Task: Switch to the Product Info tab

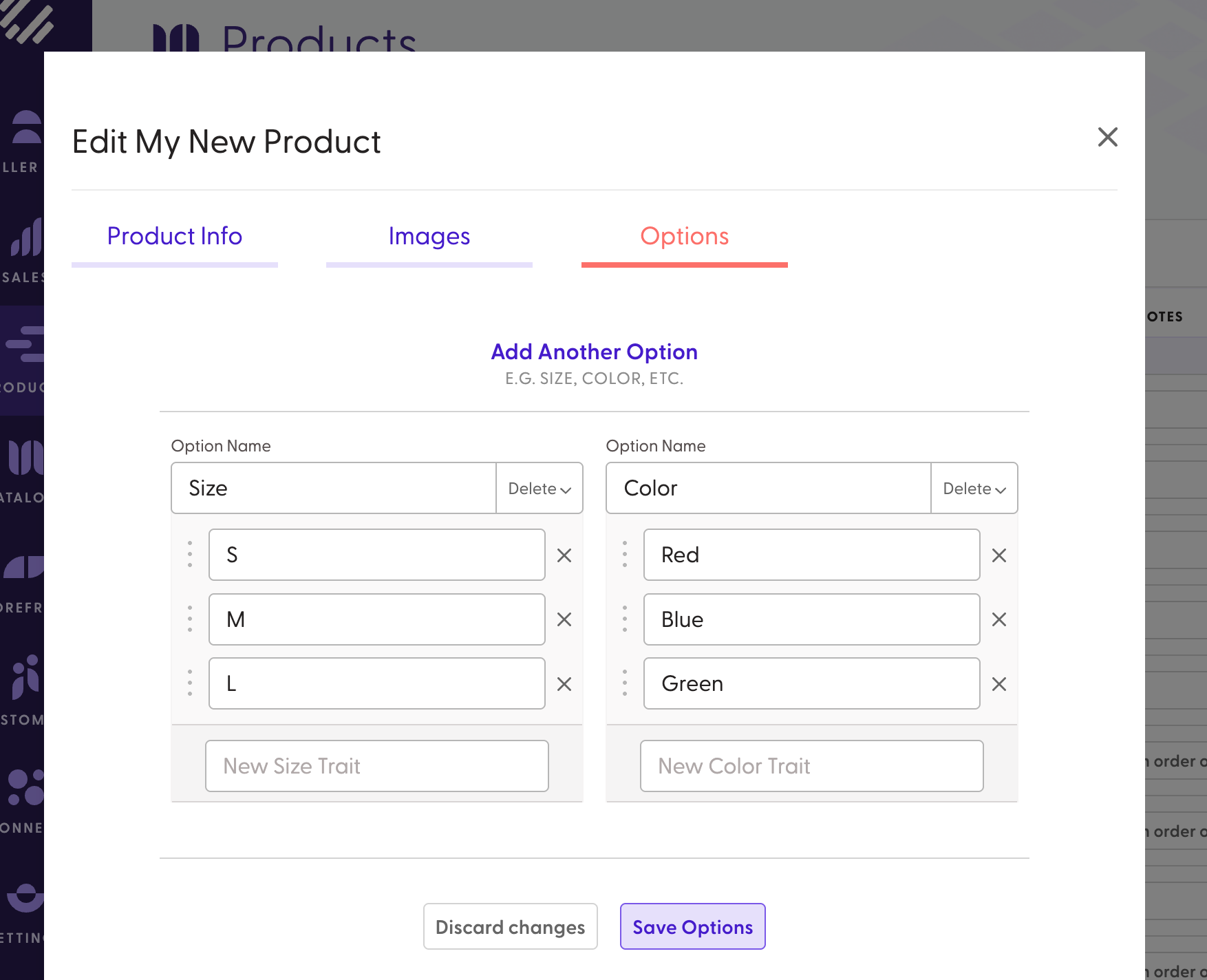Action: [175, 237]
